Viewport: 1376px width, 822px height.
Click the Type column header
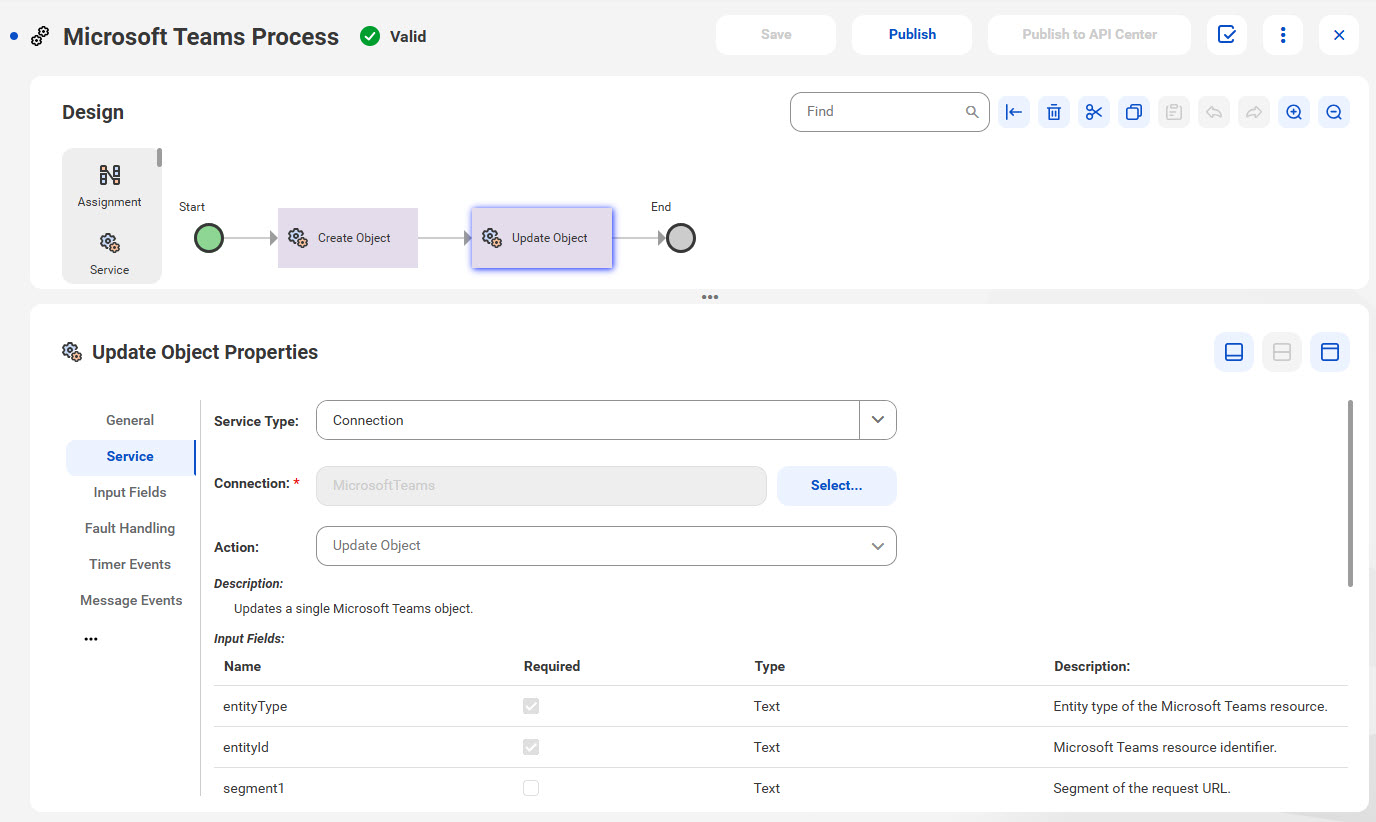tap(770, 666)
